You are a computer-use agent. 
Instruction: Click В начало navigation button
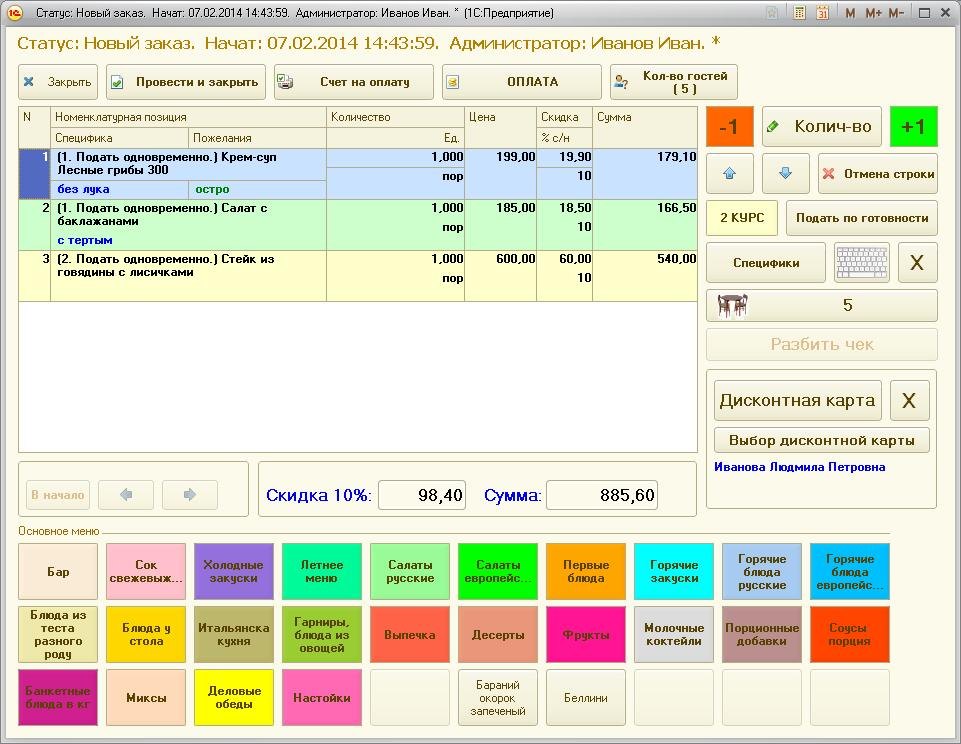[58, 495]
